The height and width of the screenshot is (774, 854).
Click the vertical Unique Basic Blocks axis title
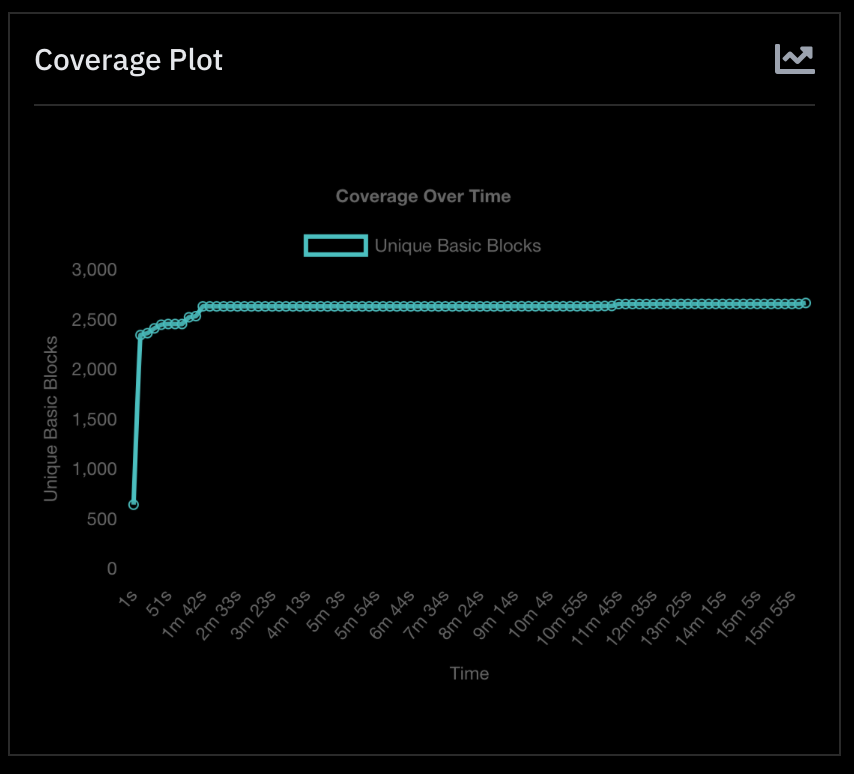(51, 419)
